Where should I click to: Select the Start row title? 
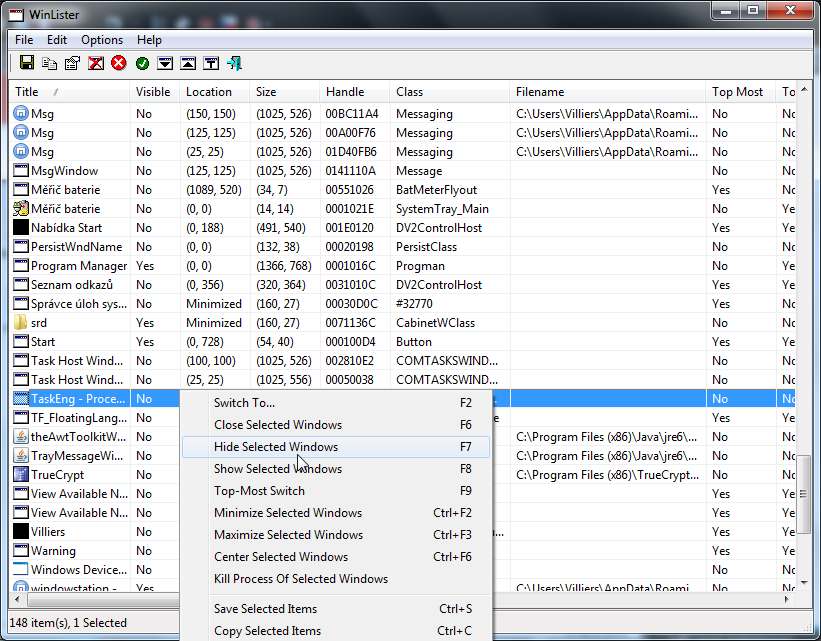pos(43,341)
